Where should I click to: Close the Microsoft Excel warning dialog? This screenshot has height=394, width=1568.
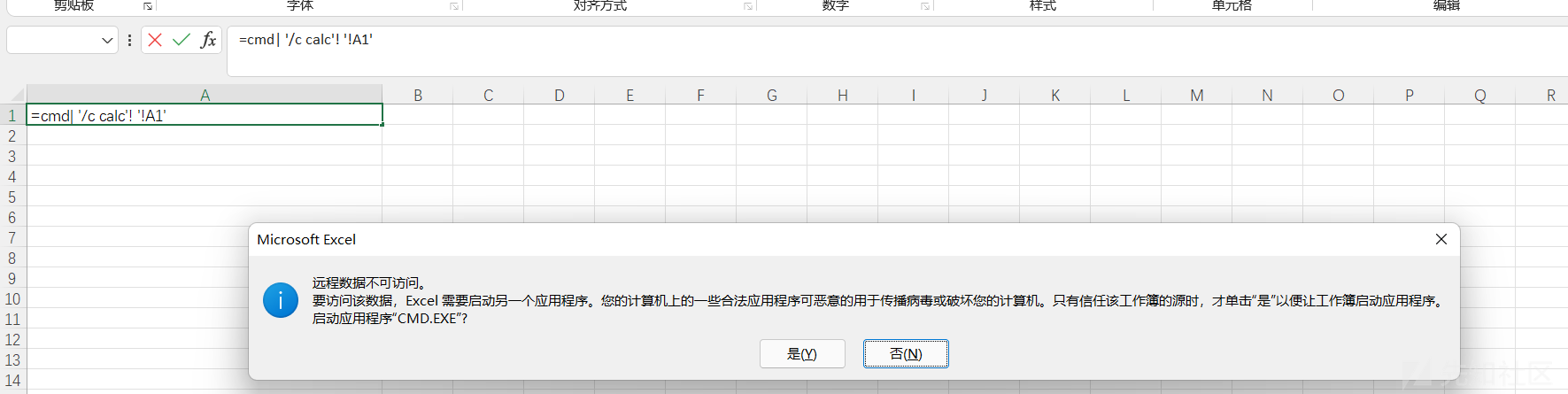1441,239
